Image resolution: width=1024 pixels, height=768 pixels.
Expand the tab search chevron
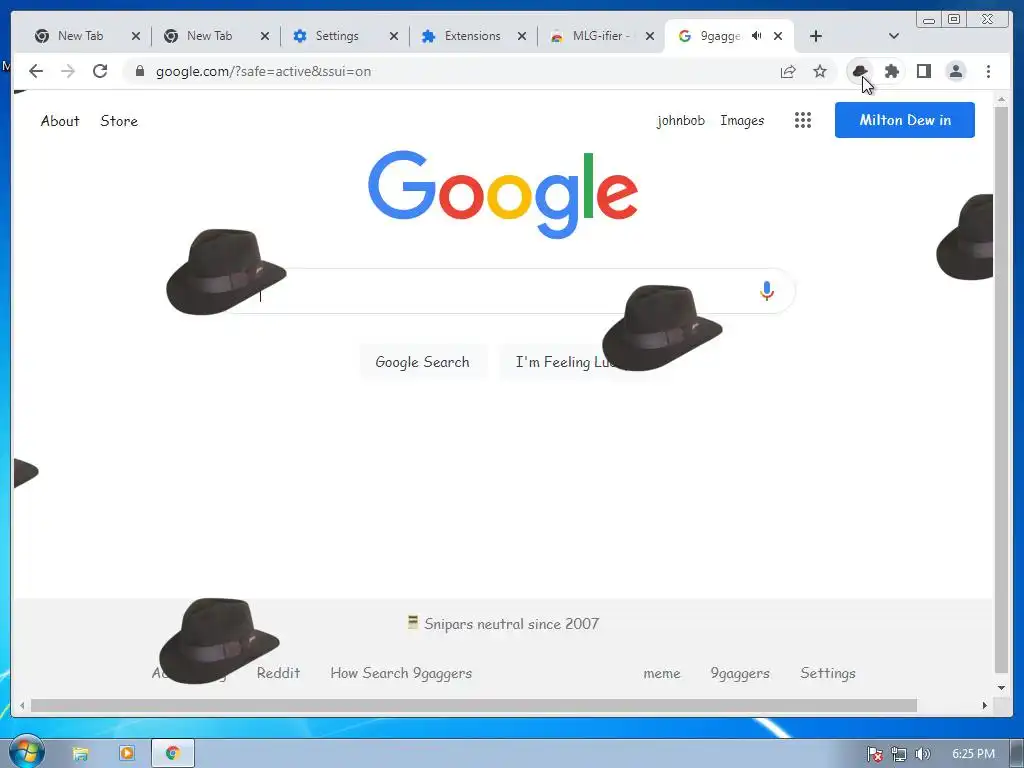point(894,36)
